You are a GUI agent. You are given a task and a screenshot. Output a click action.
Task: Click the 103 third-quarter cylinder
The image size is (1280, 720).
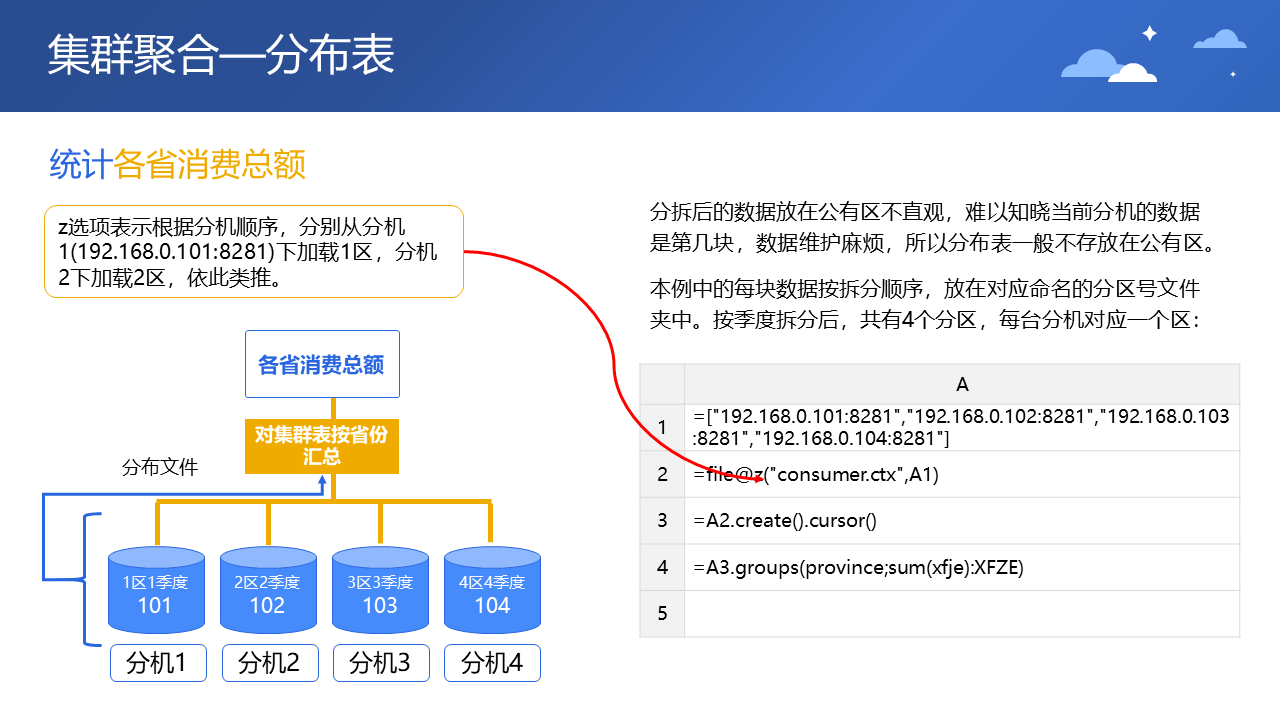(380, 591)
